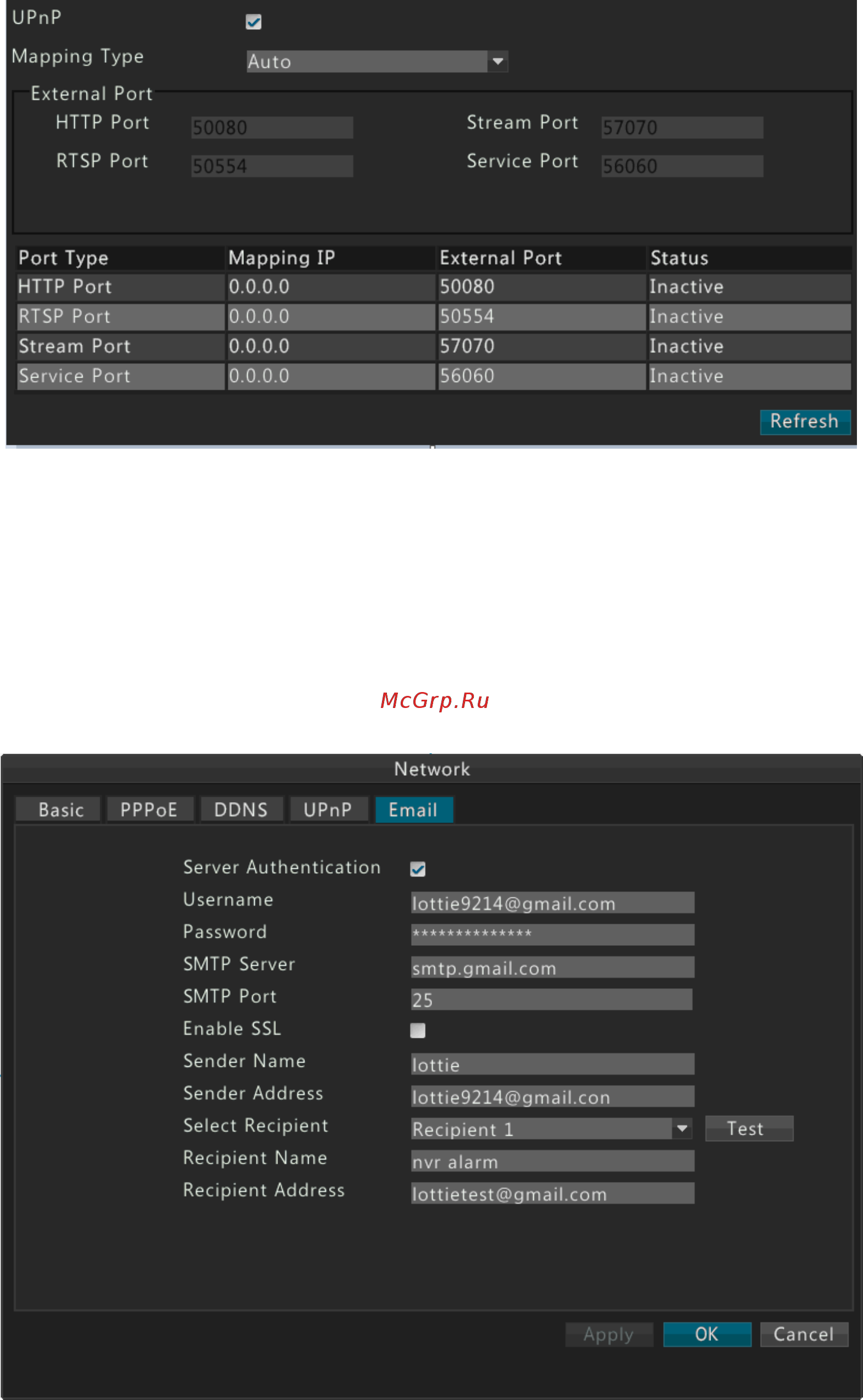The height and width of the screenshot is (1400, 863).
Task: Click the OK button
Action: pyautogui.click(x=707, y=1335)
